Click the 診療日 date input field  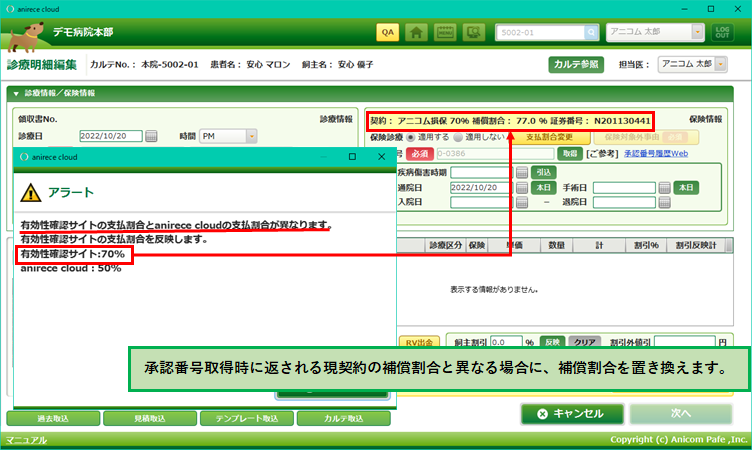coord(111,136)
